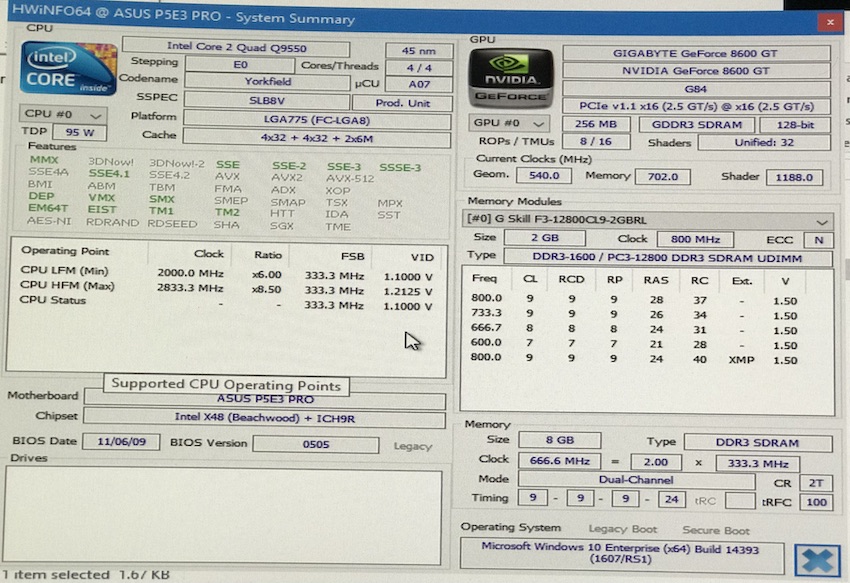
Task: Click the 2T command rate field
Action: (x=816, y=483)
